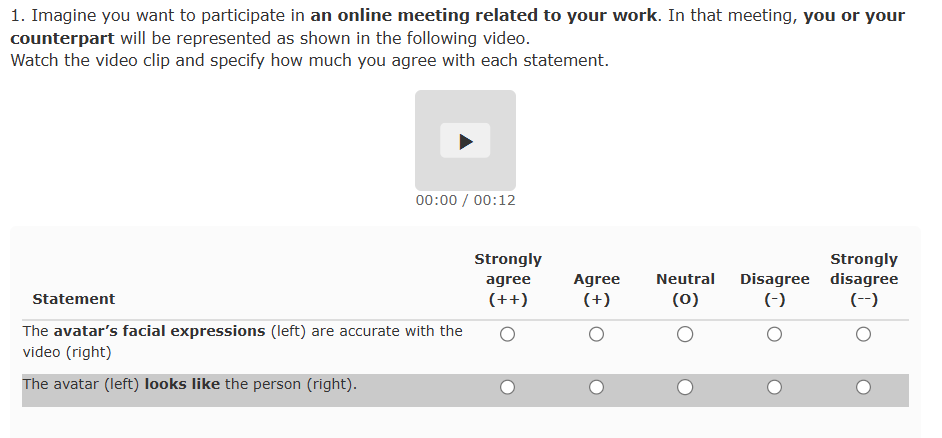Select Disagree for facial expressions statement
The width and height of the screenshot is (942, 438).
[x=774, y=335]
